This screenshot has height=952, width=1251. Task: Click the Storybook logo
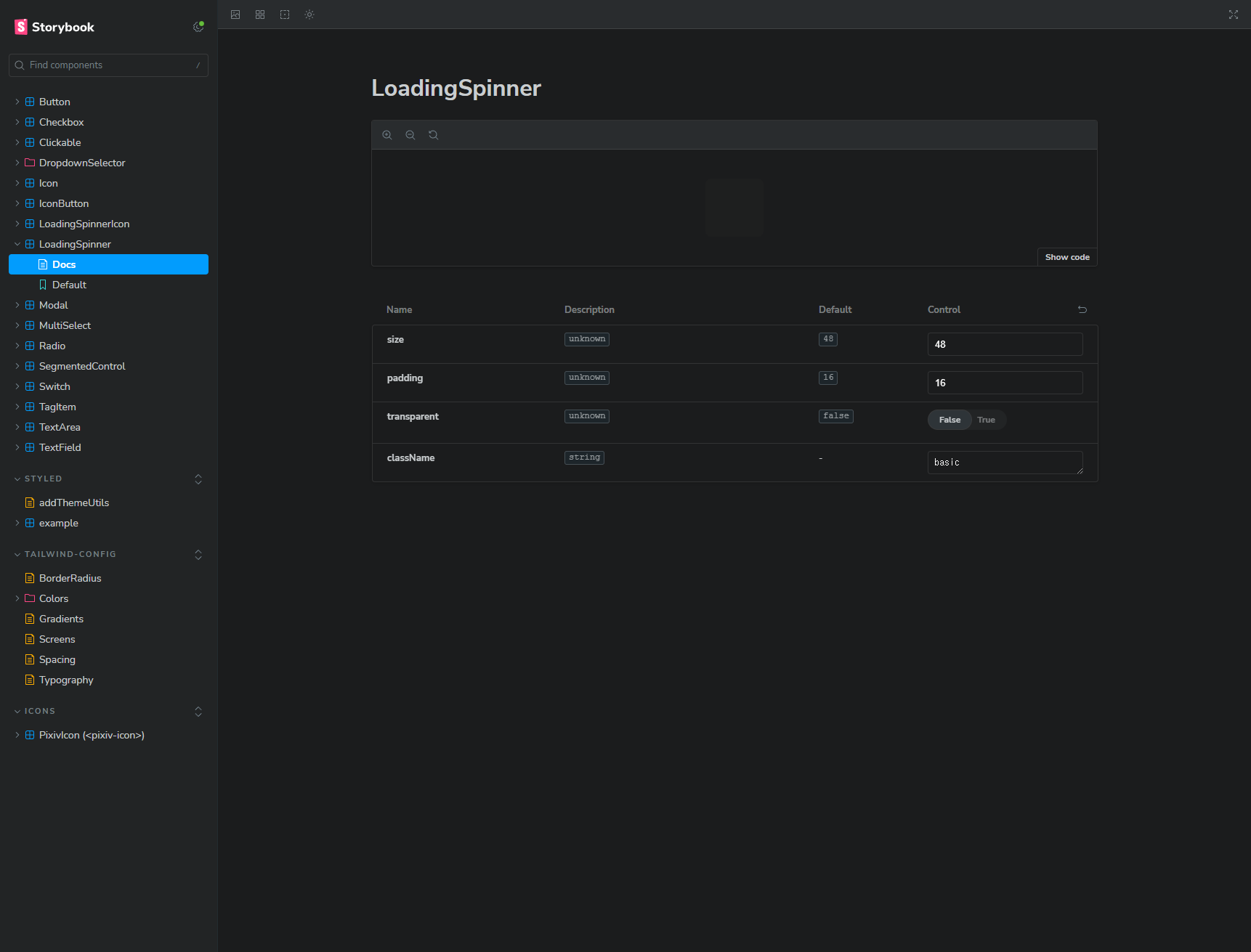(x=54, y=27)
